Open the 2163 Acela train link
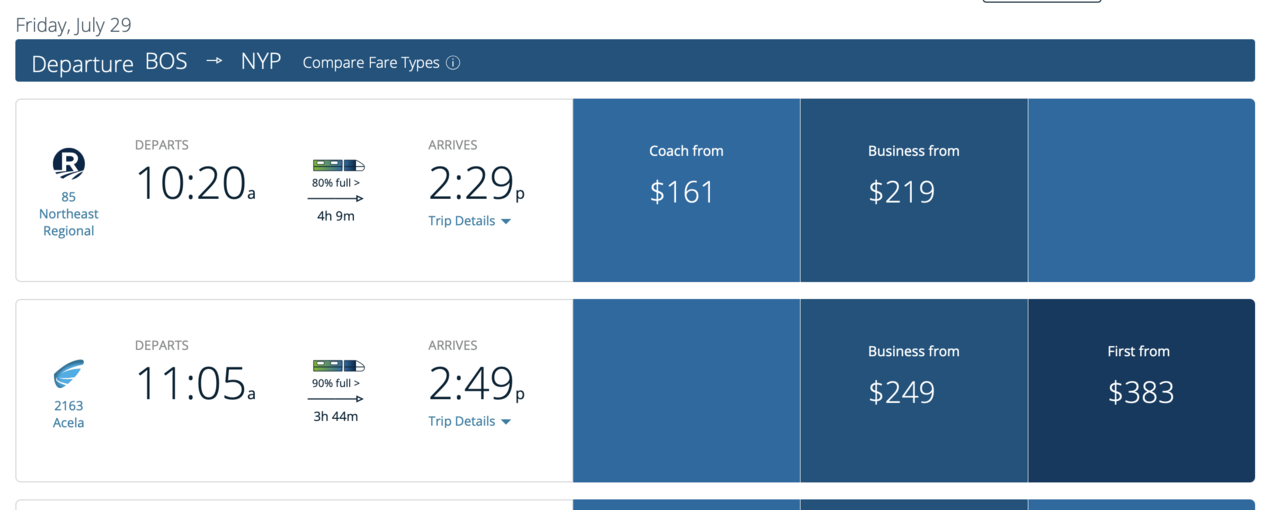This screenshot has width=1280, height=510. click(69, 414)
